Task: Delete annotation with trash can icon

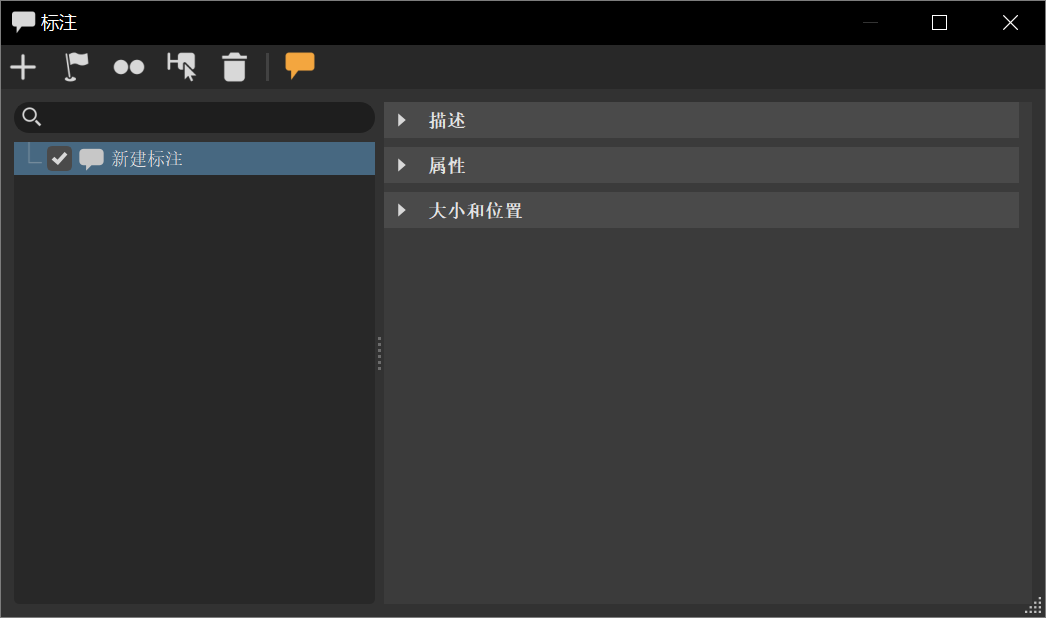Action: (234, 67)
